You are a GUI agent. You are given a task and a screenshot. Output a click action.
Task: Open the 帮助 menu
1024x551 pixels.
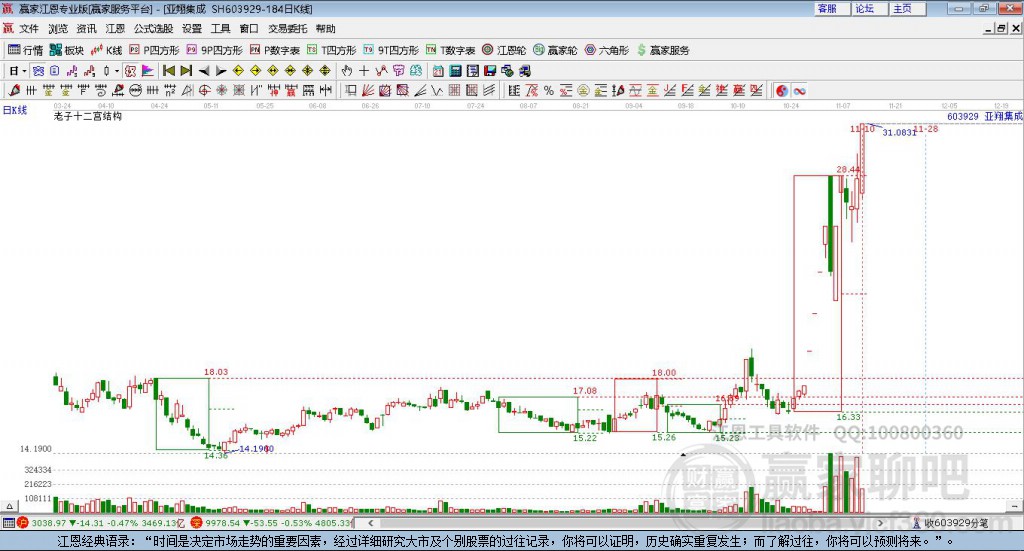click(x=325, y=29)
